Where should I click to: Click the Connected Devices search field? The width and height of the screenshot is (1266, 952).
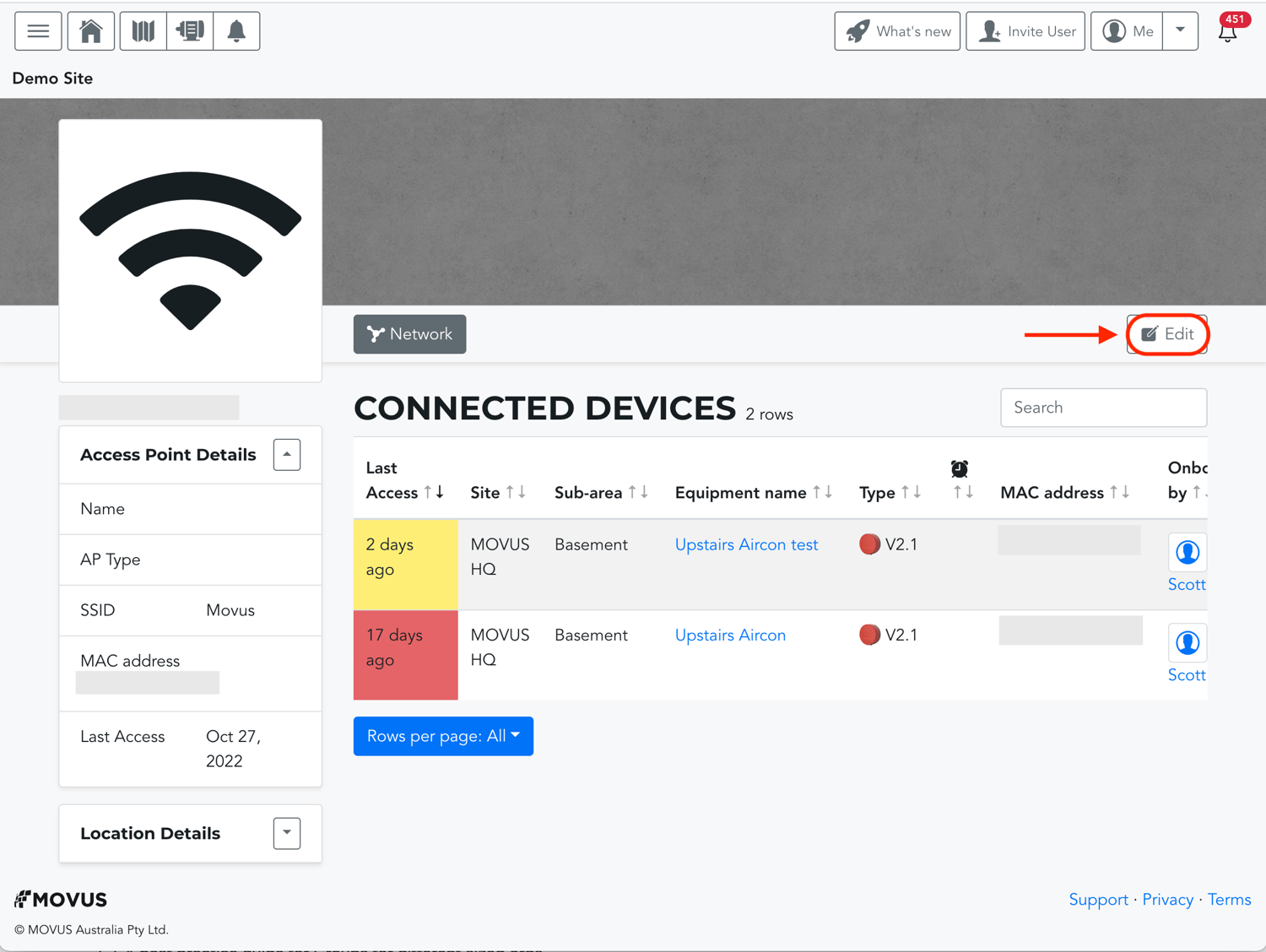click(x=1103, y=407)
